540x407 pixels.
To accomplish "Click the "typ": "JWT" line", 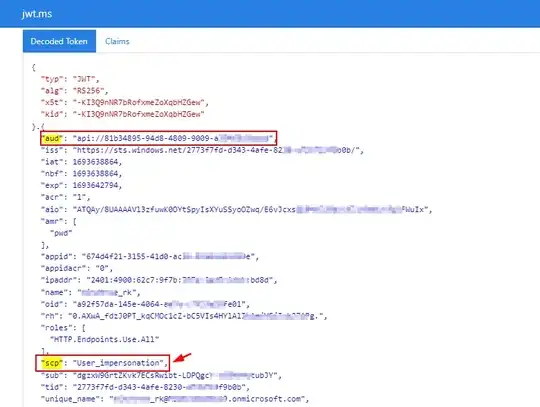I will (x=70, y=79).
